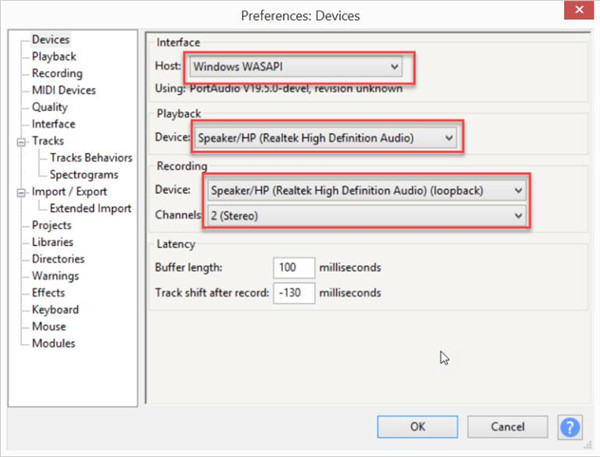Select Playback in the preferences list
Image resolution: width=600 pixels, height=457 pixels.
tap(53, 57)
